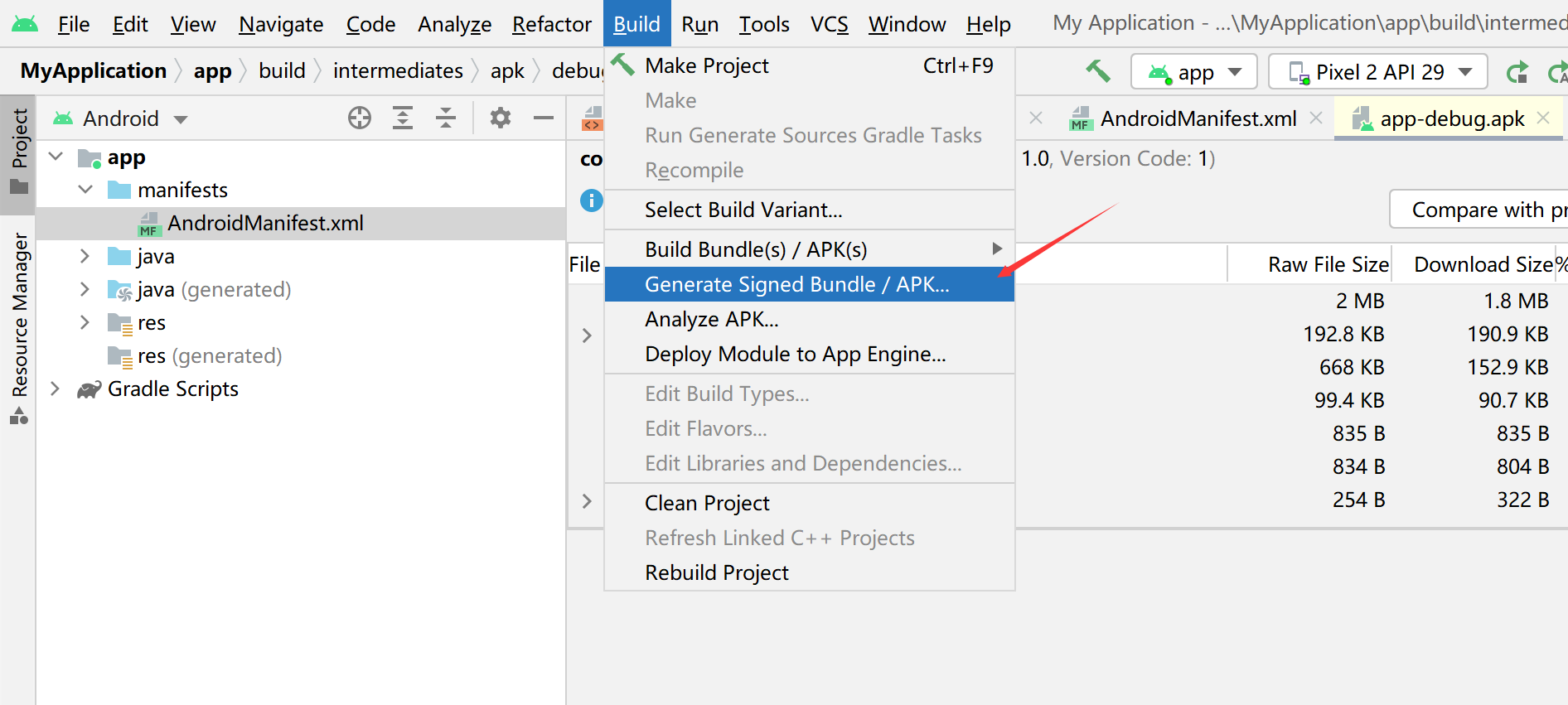This screenshot has height=705, width=1568.
Task: Open the Project panel gear settings
Action: coord(501,118)
